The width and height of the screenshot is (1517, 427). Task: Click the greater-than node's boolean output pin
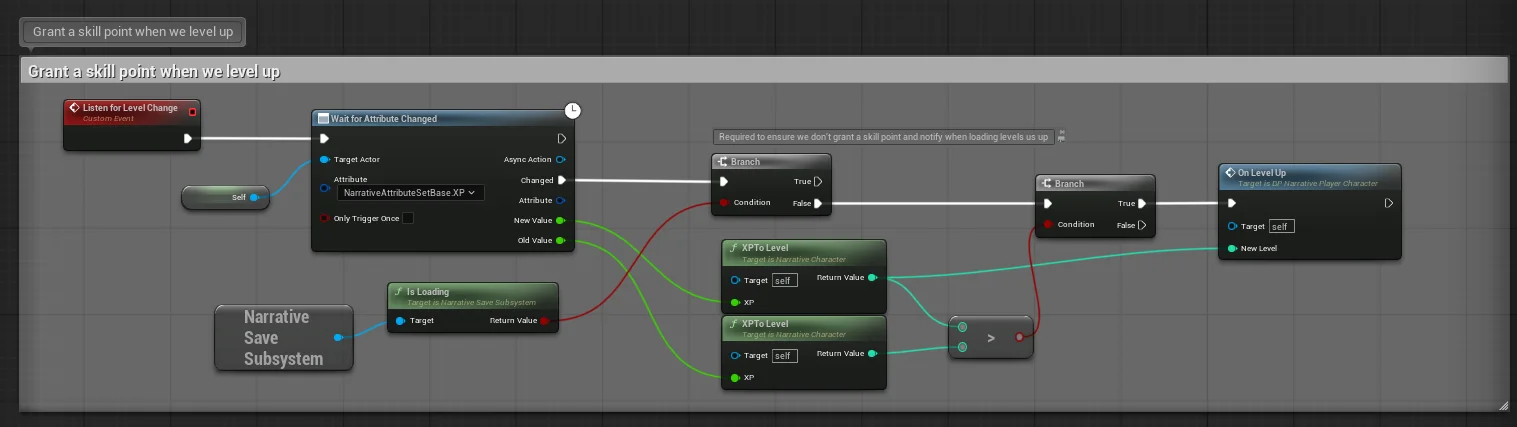tap(1020, 337)
